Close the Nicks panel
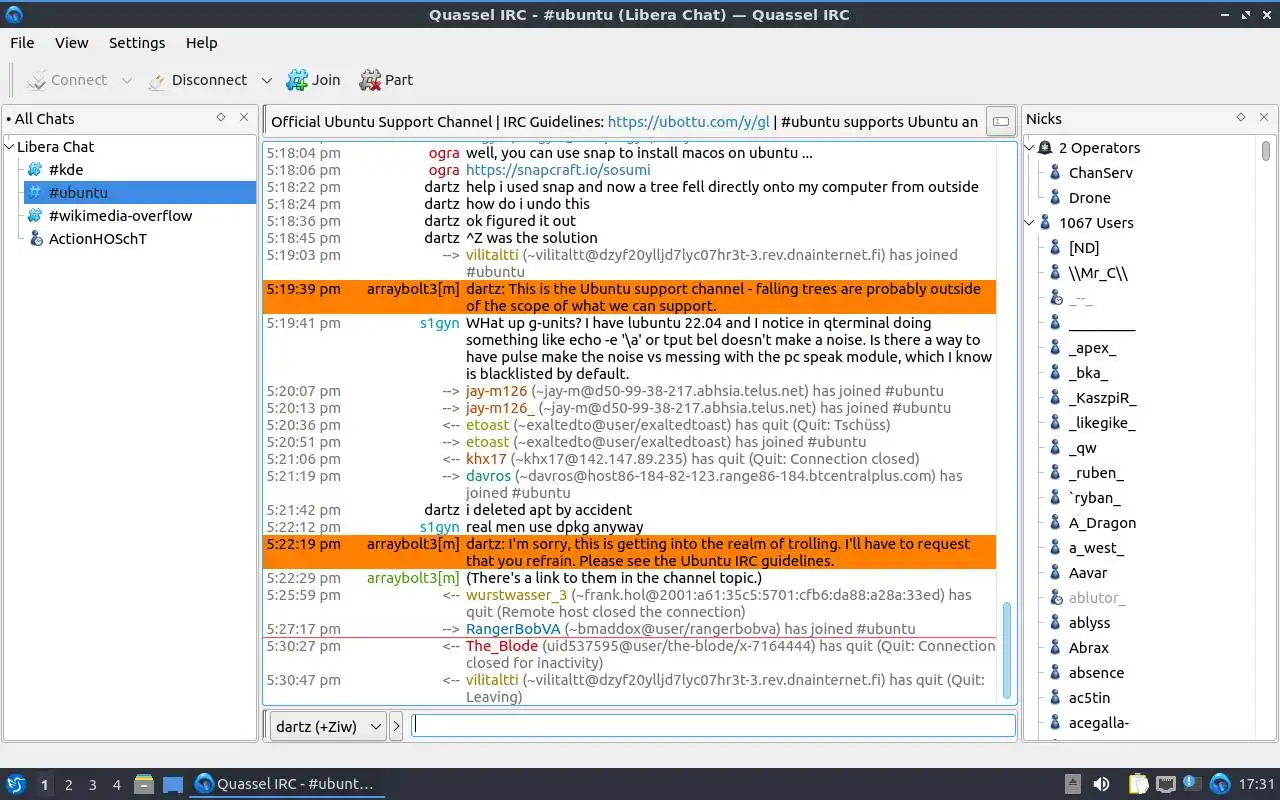 click(x=1263, y=118)
